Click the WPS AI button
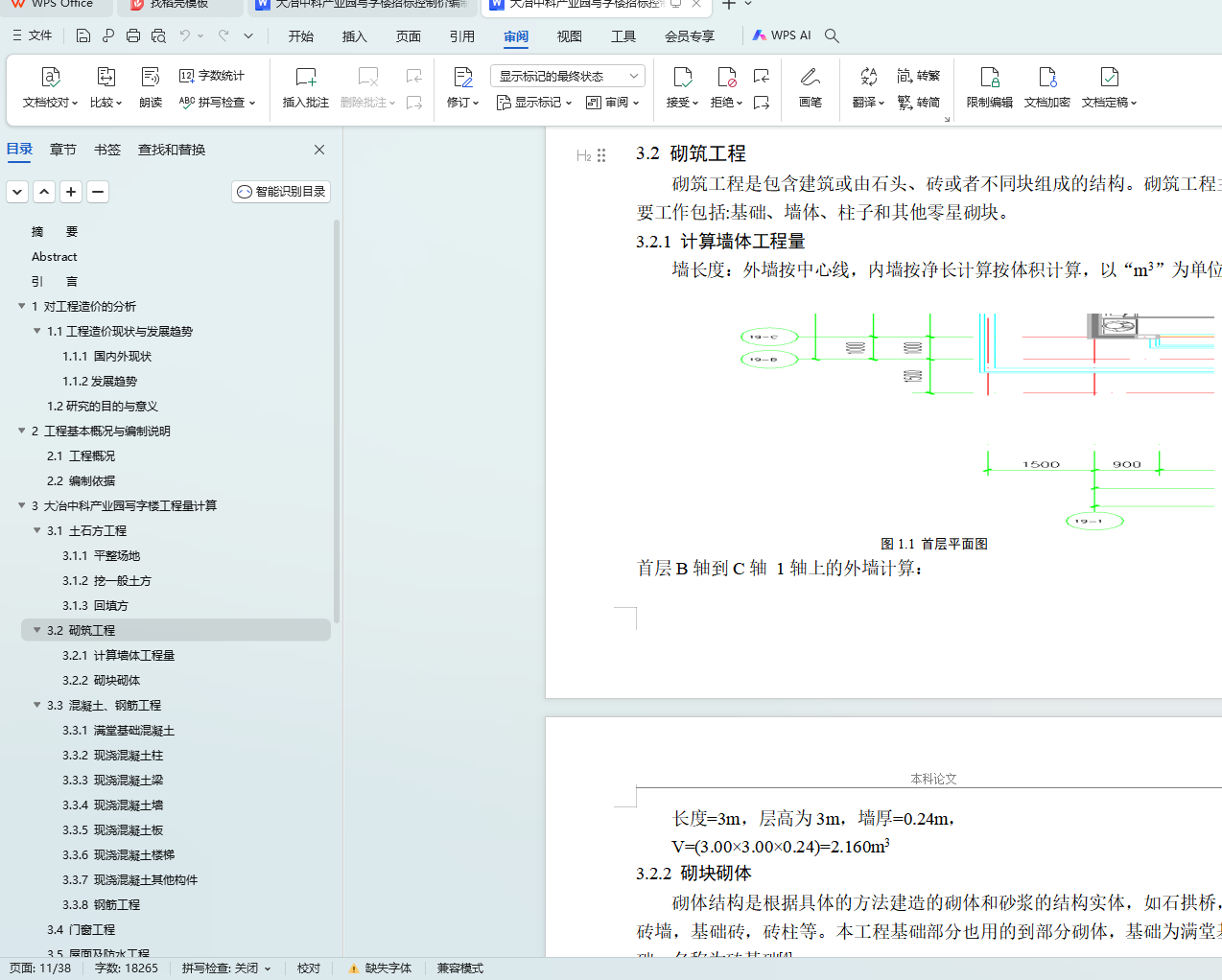Screen dimensions: 1222x980 (782, 35)
